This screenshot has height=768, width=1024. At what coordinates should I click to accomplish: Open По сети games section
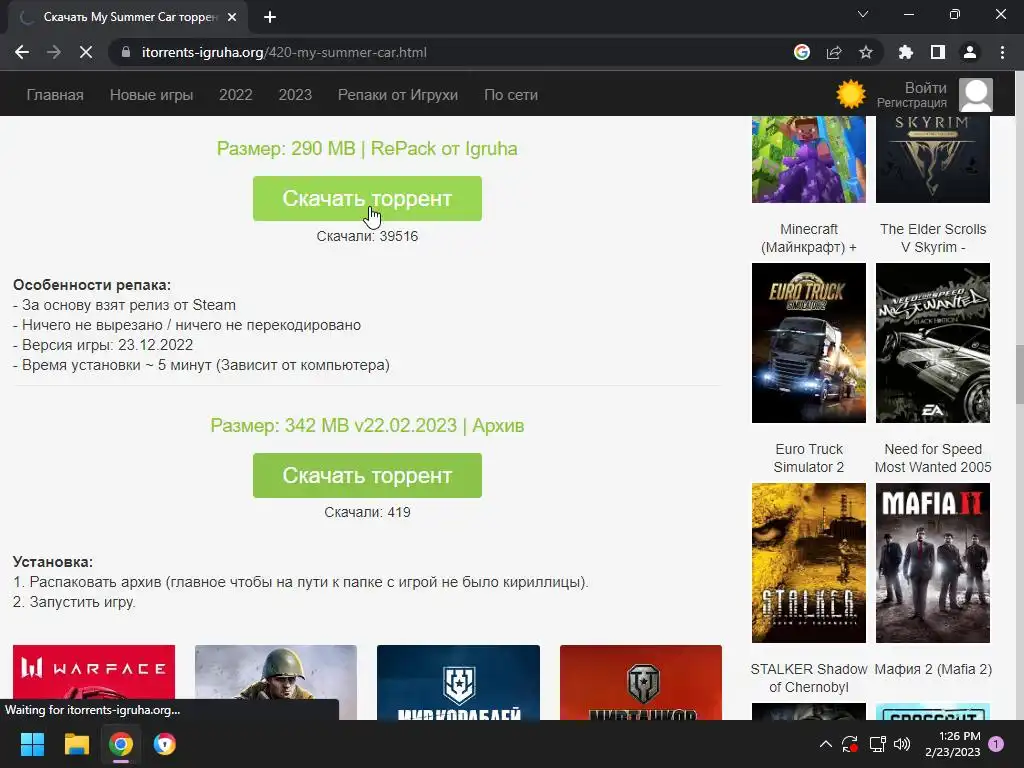tap(511, 95)
